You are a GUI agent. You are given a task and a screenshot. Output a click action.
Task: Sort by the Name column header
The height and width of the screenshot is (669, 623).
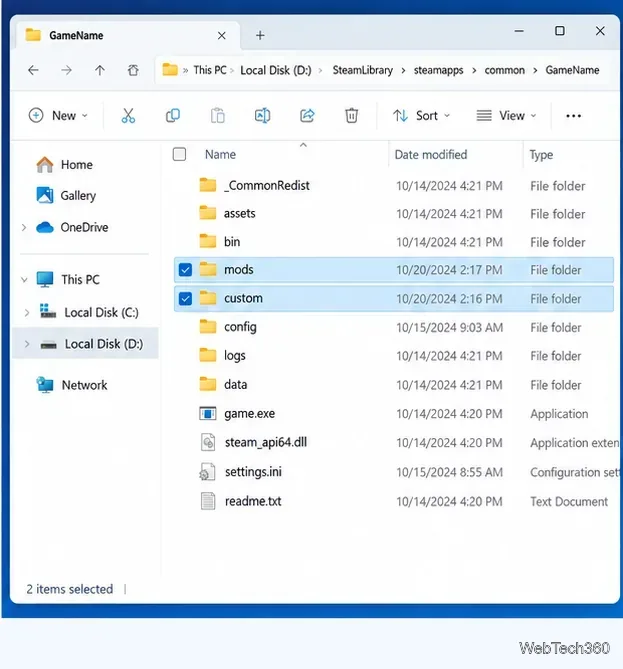220,154
